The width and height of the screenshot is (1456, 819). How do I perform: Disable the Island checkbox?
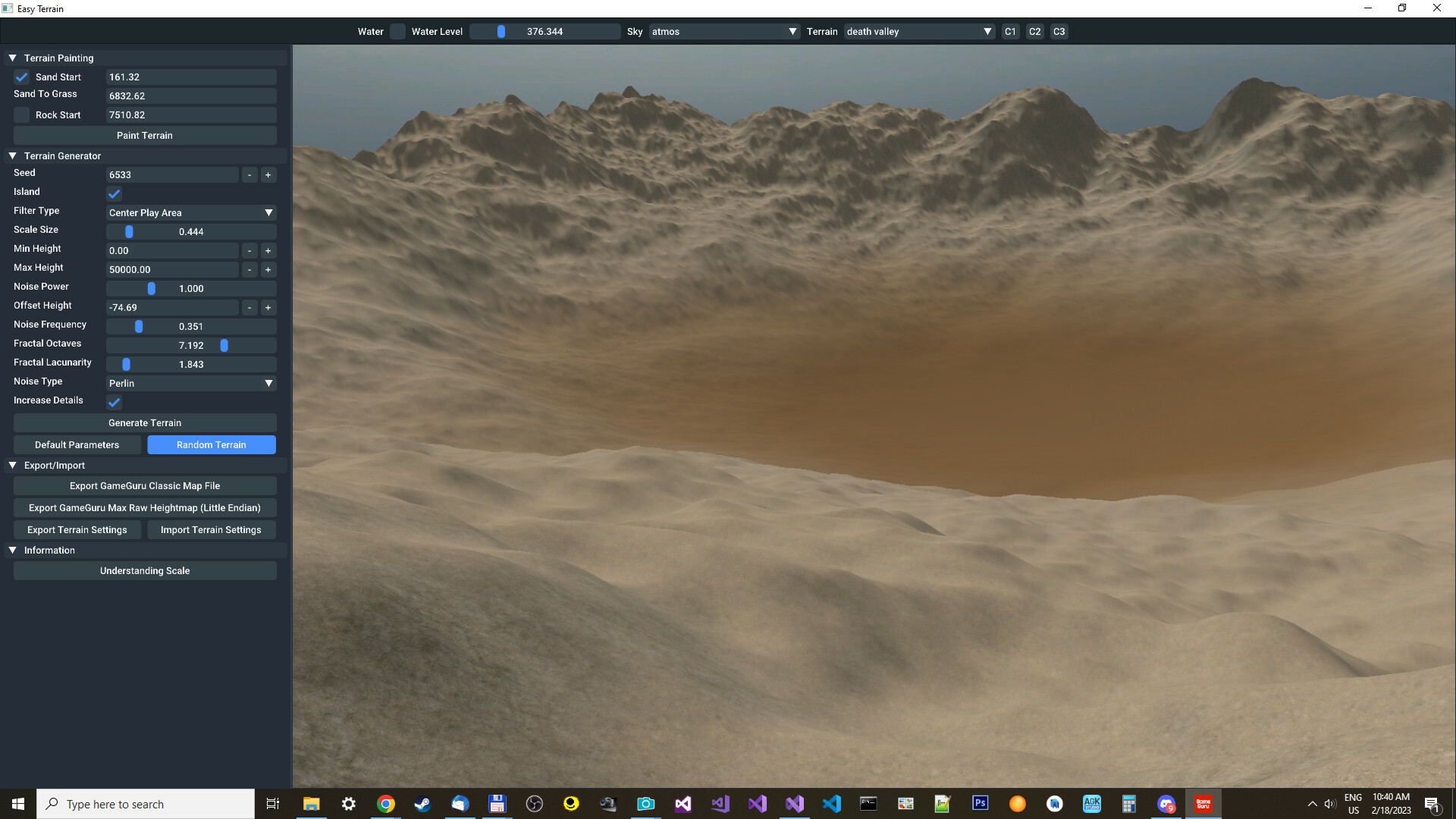114,194
